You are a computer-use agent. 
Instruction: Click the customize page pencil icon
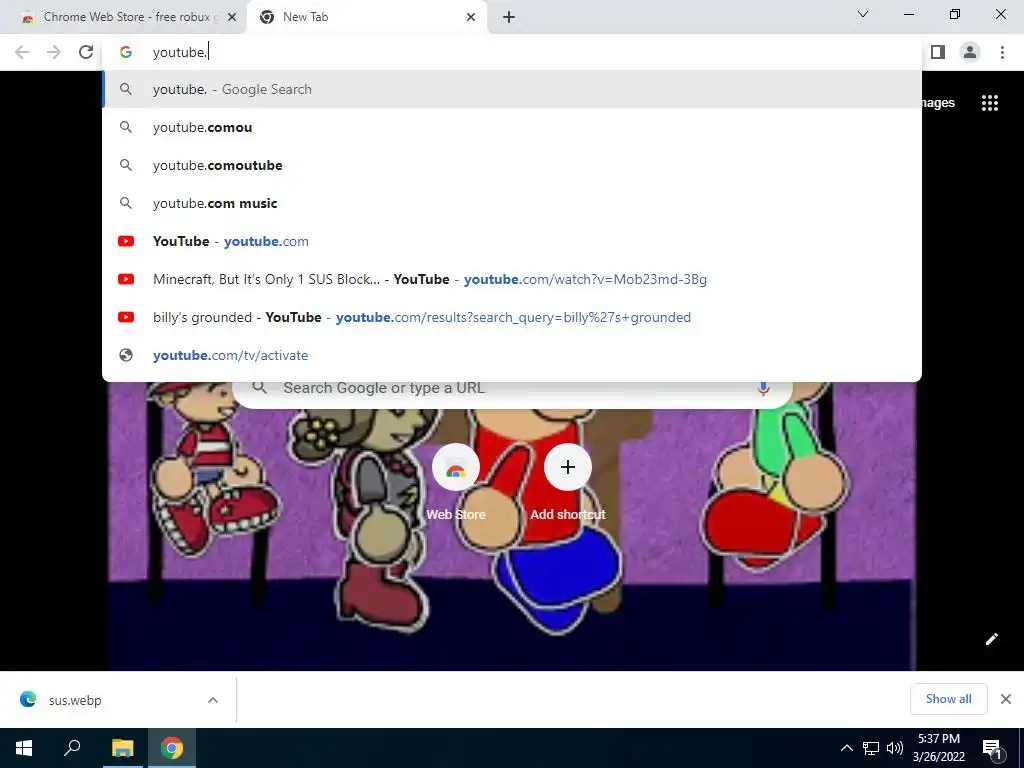[991, 639]
